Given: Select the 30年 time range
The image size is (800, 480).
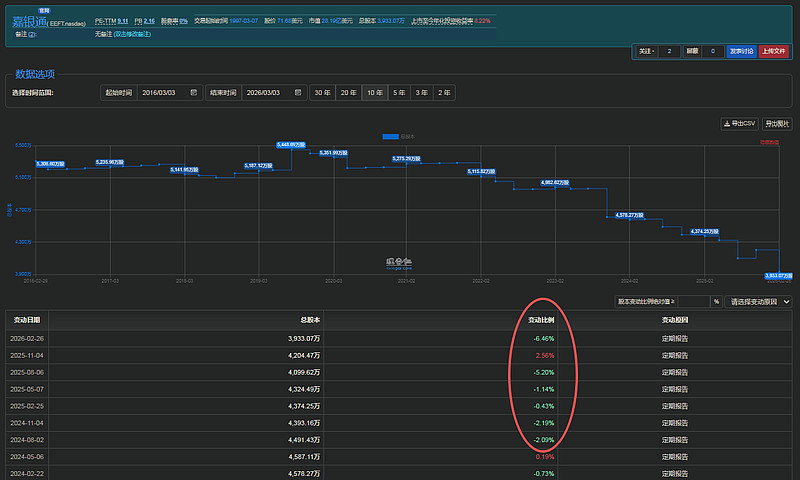Looking at the screenshot, I should (322, 93).
